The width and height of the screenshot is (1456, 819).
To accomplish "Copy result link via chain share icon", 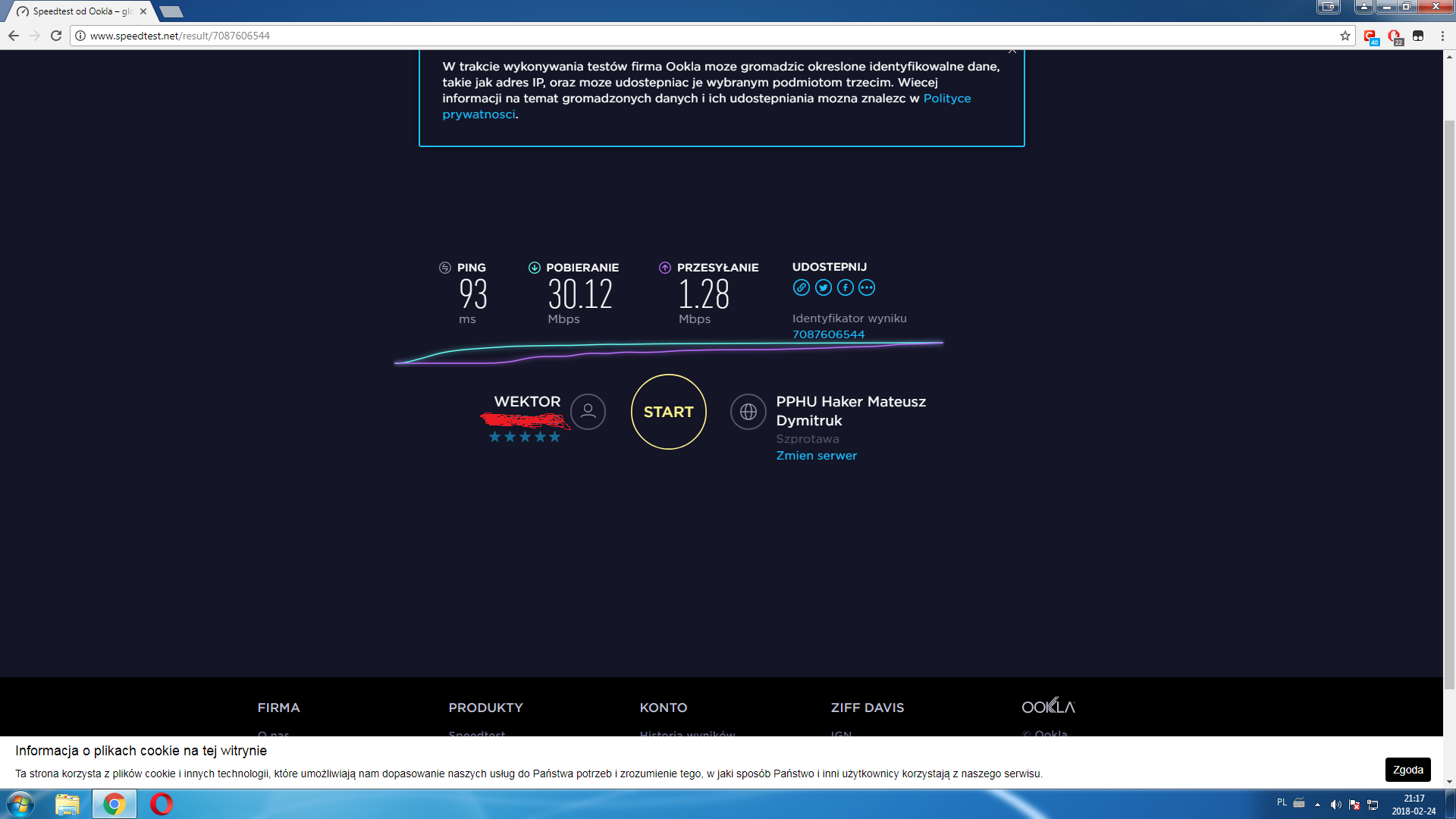I will 802,287.
